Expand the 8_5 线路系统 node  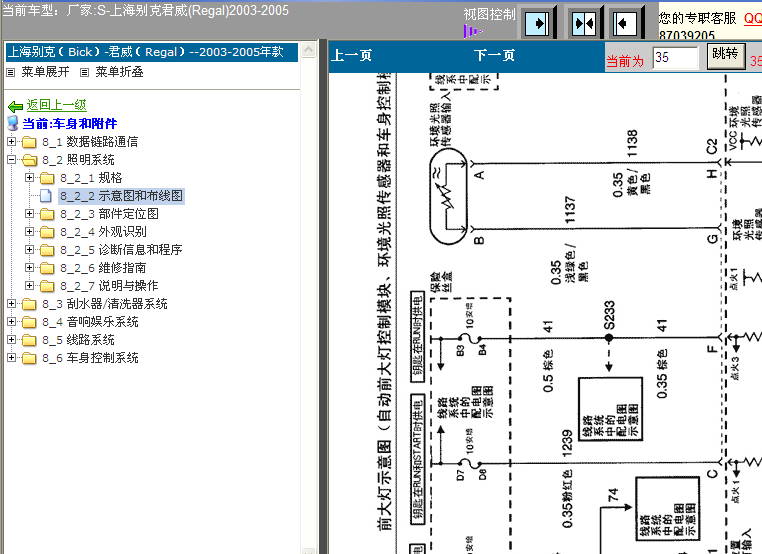[x=12, y=339]
